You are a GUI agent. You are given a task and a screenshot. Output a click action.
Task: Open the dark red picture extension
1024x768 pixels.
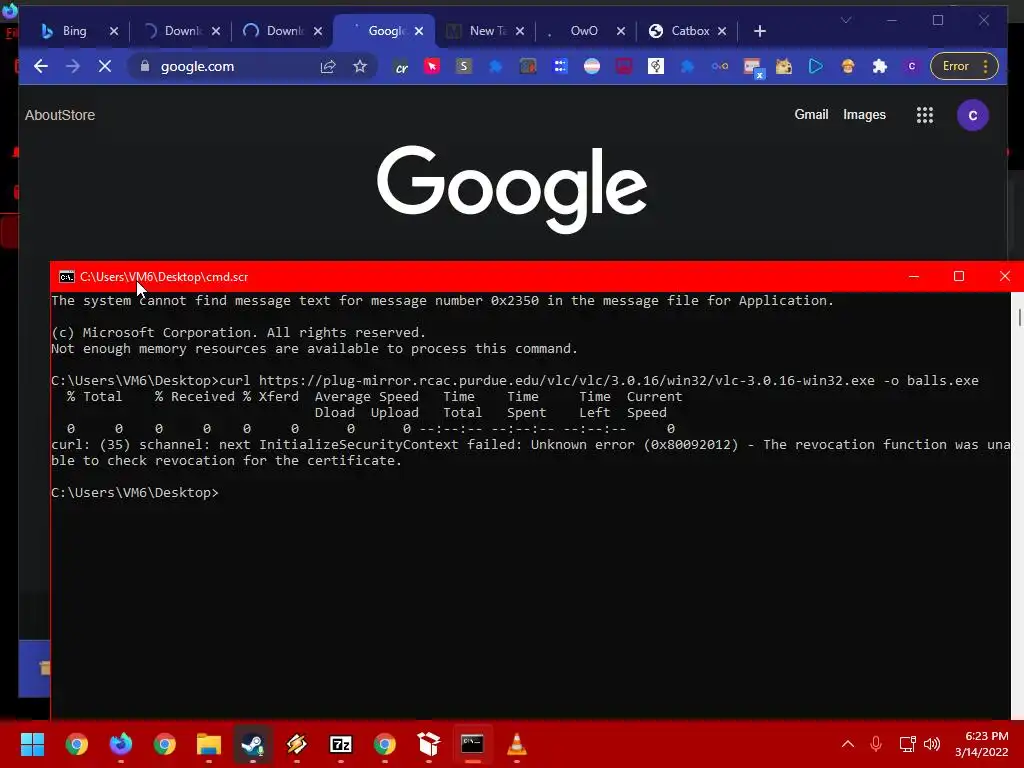(x=624, y=66)
